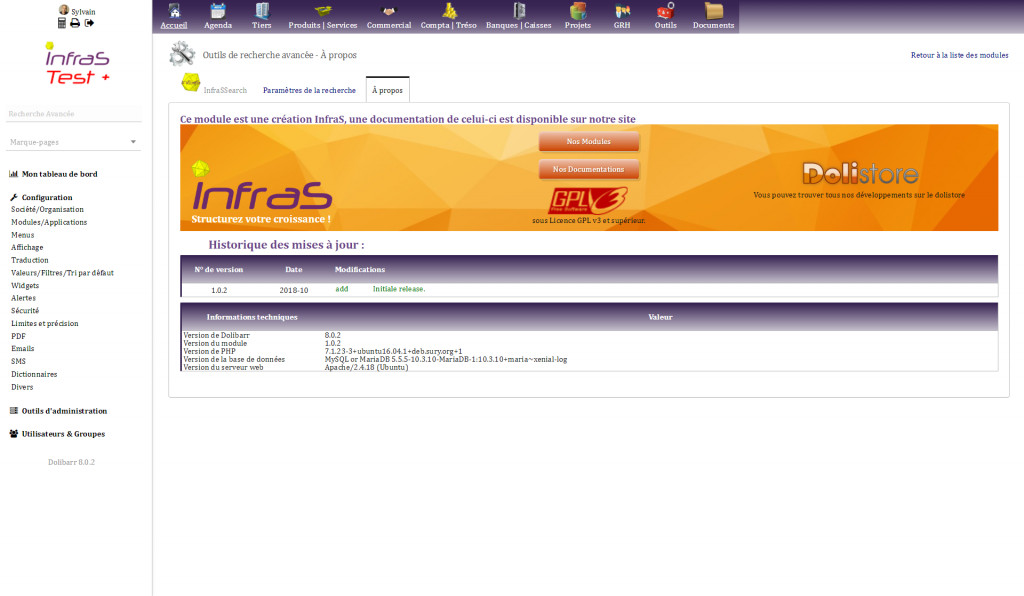Click the Sylvain username link
Screen dimensions: 1024x596
[83, 12]
